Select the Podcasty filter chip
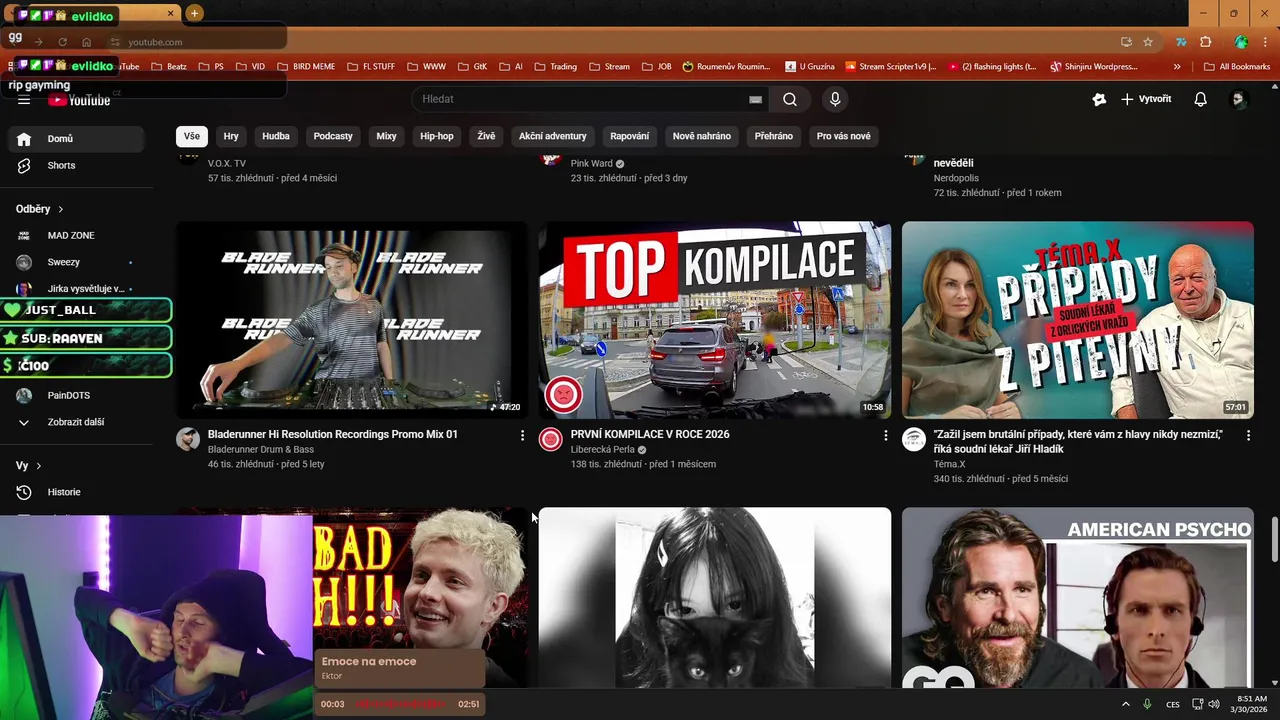 [333, 136]
